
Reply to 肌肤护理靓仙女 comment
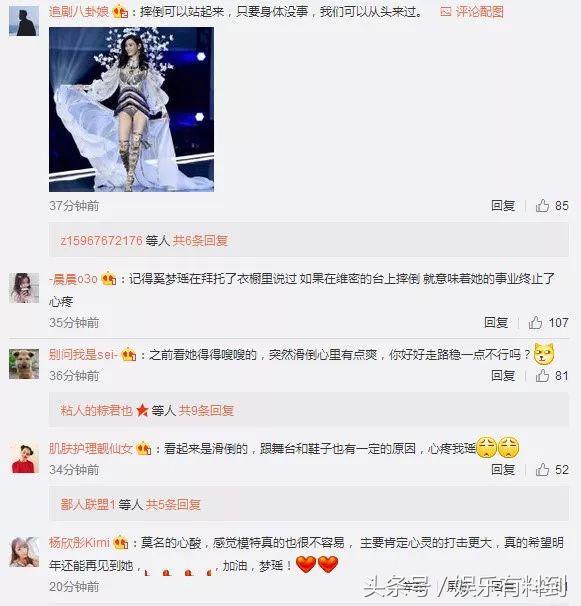point(503,470)
